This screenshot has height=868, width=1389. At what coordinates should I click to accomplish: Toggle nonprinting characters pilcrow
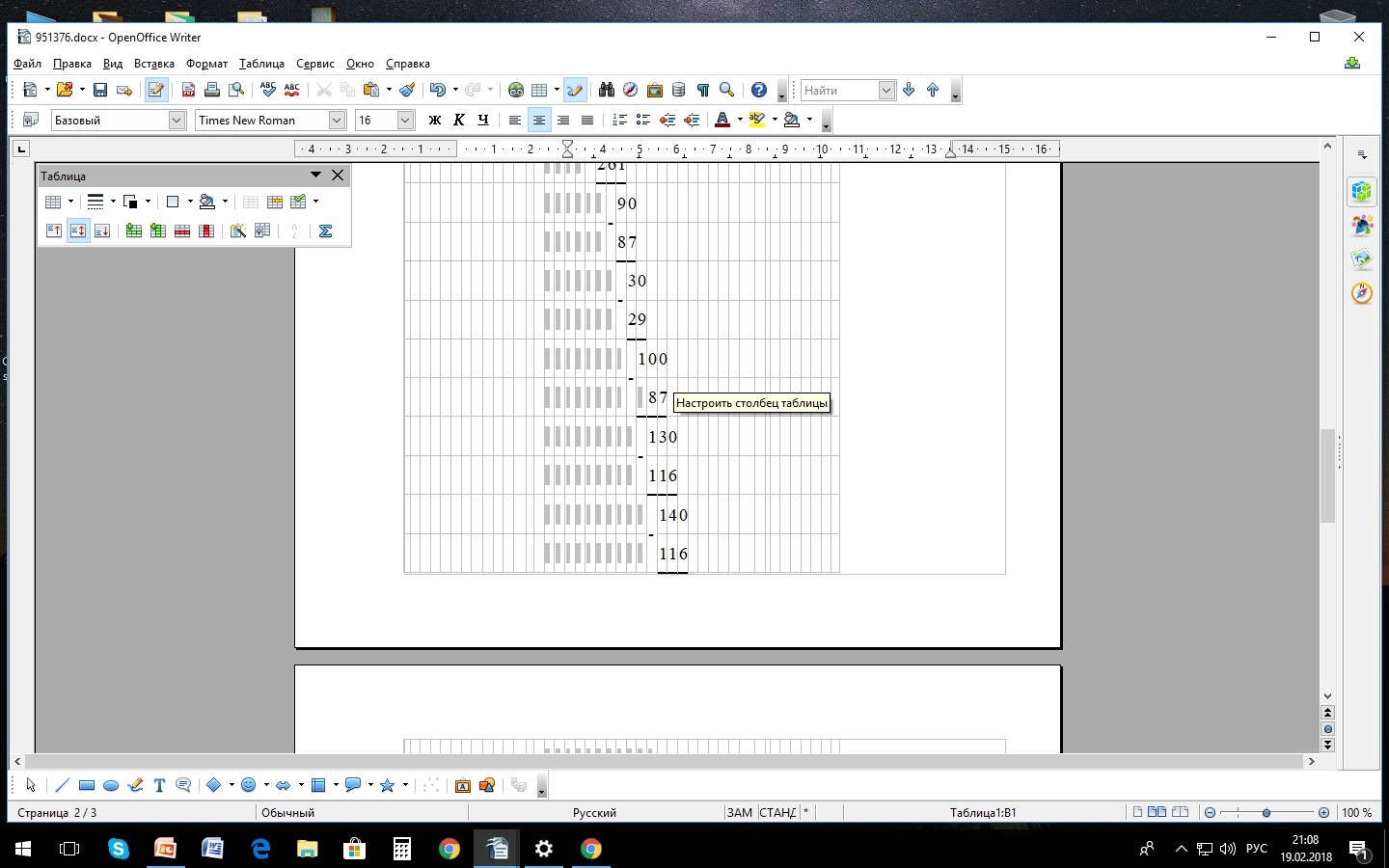(703, 90)
